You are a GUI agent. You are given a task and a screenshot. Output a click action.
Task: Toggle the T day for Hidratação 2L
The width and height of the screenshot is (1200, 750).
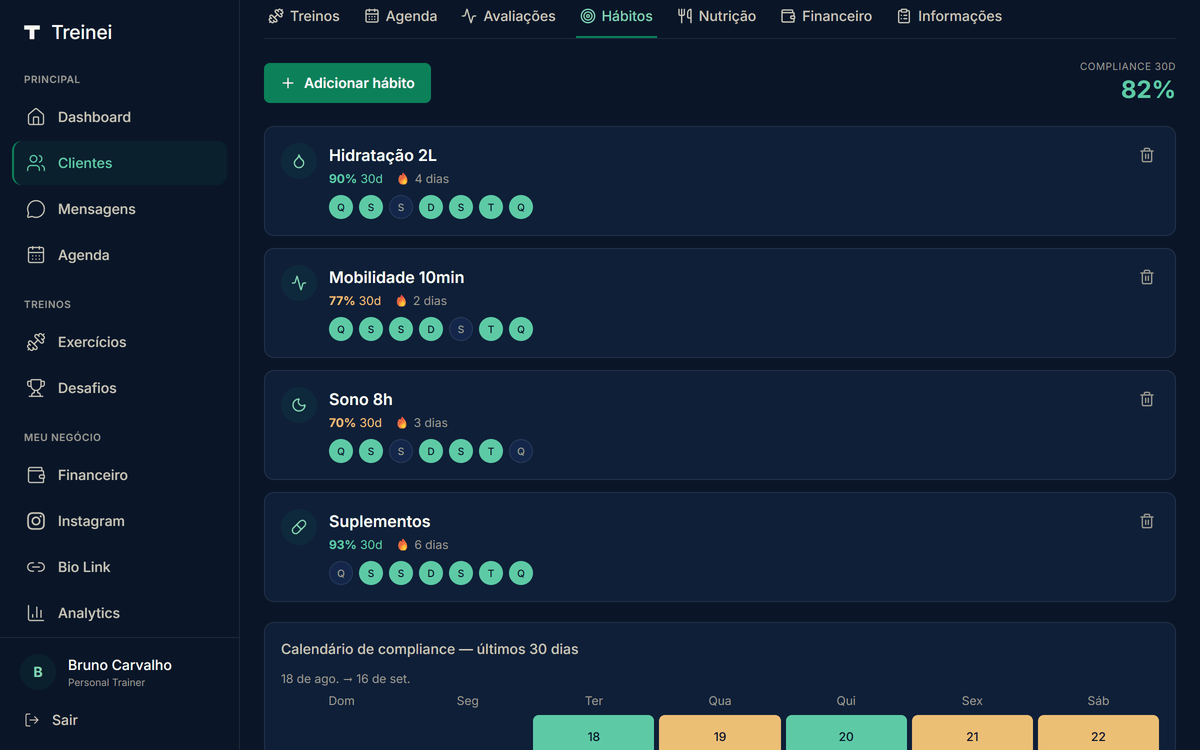click(x=491, y=207)
